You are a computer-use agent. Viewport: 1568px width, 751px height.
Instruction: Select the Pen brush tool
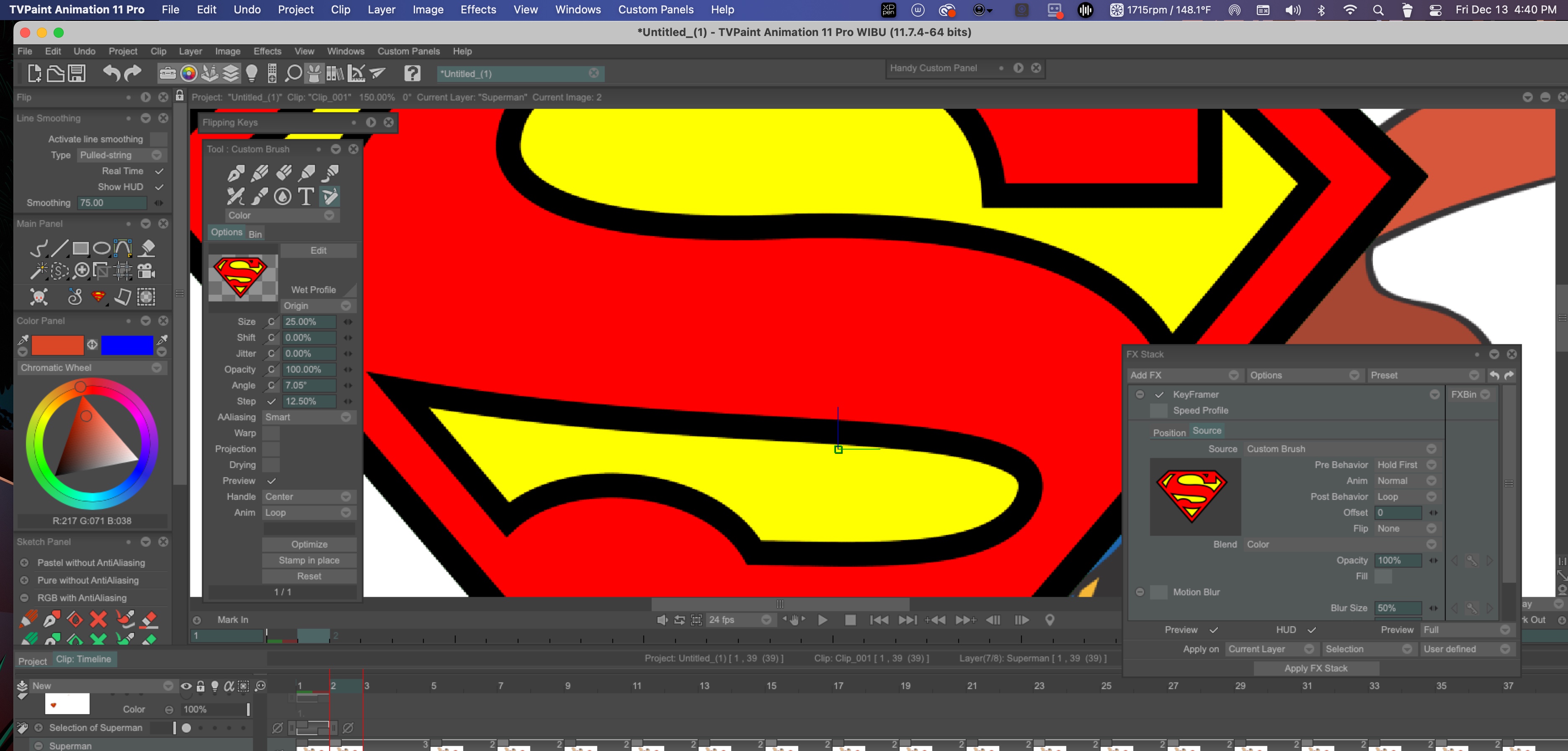235,173
